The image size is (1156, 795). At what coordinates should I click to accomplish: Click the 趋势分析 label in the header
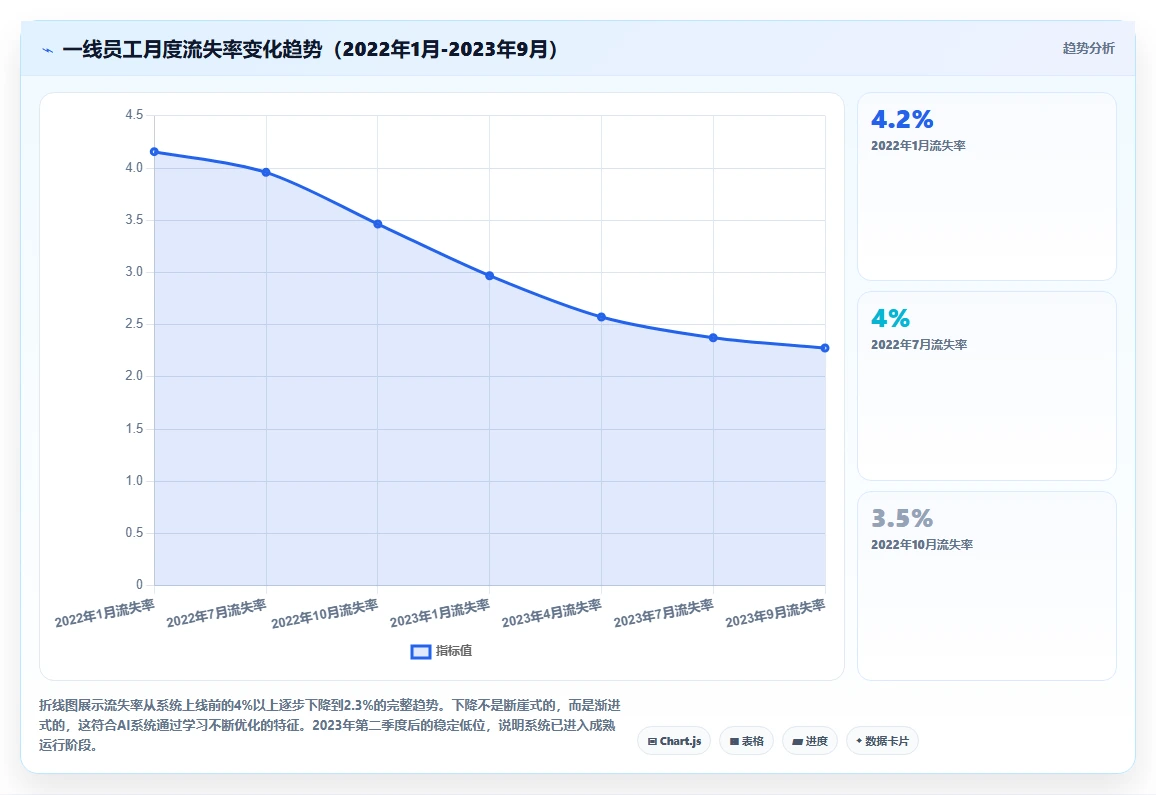pos(1088,49)
